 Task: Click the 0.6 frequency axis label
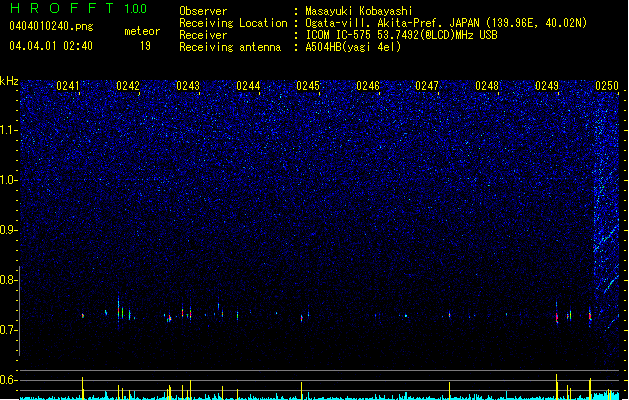point(8,380)
